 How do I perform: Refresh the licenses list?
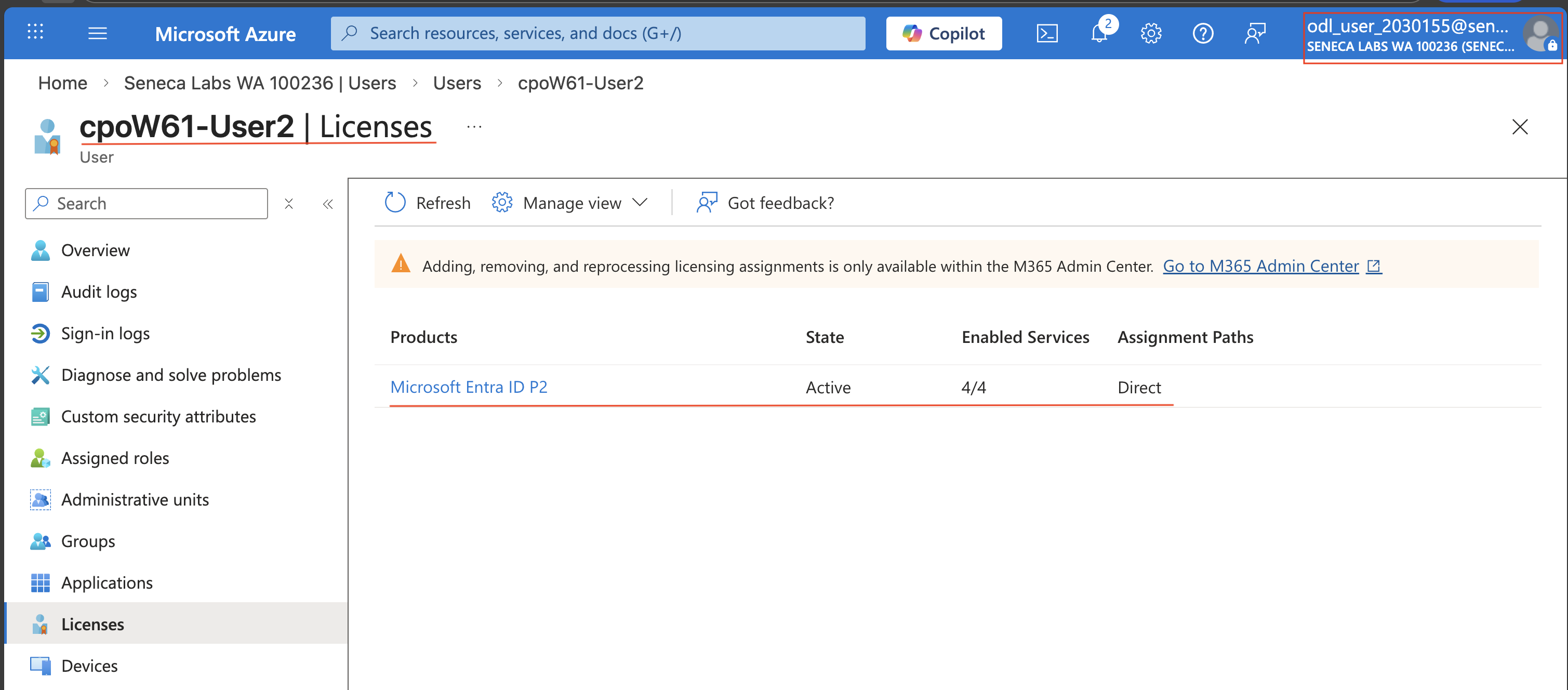pos(428,203)
